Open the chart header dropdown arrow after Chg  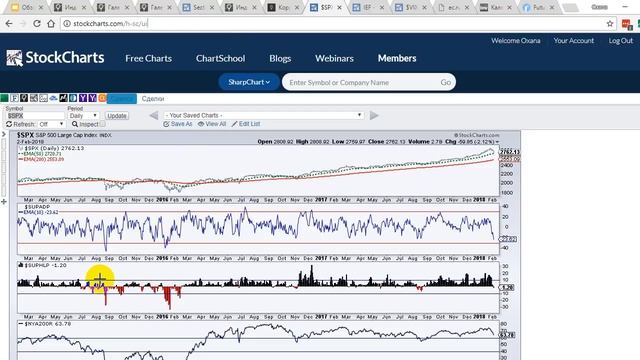click(497, 142)
